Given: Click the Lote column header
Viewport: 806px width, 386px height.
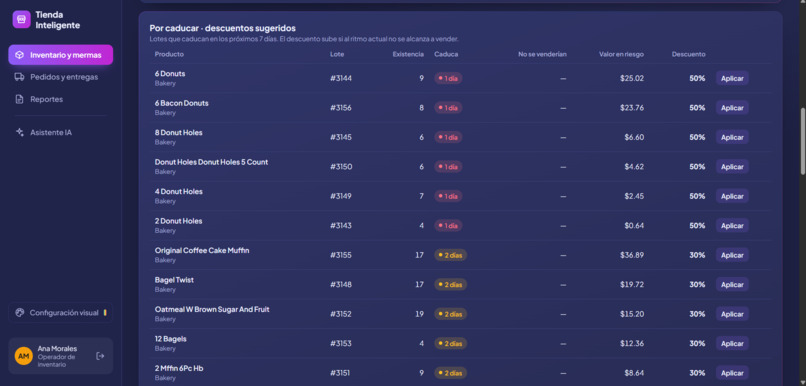Looking at the screenshot, I should click(x=337, y=54).
